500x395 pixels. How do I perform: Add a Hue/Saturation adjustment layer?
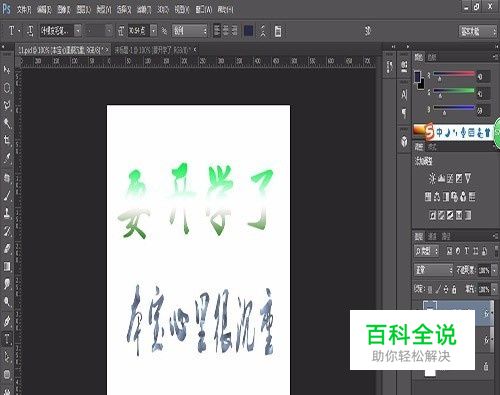point(428,197)
